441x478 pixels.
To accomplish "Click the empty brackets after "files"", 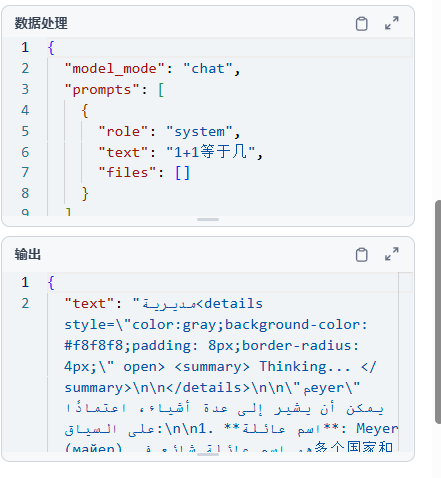I will pos(183,173).
